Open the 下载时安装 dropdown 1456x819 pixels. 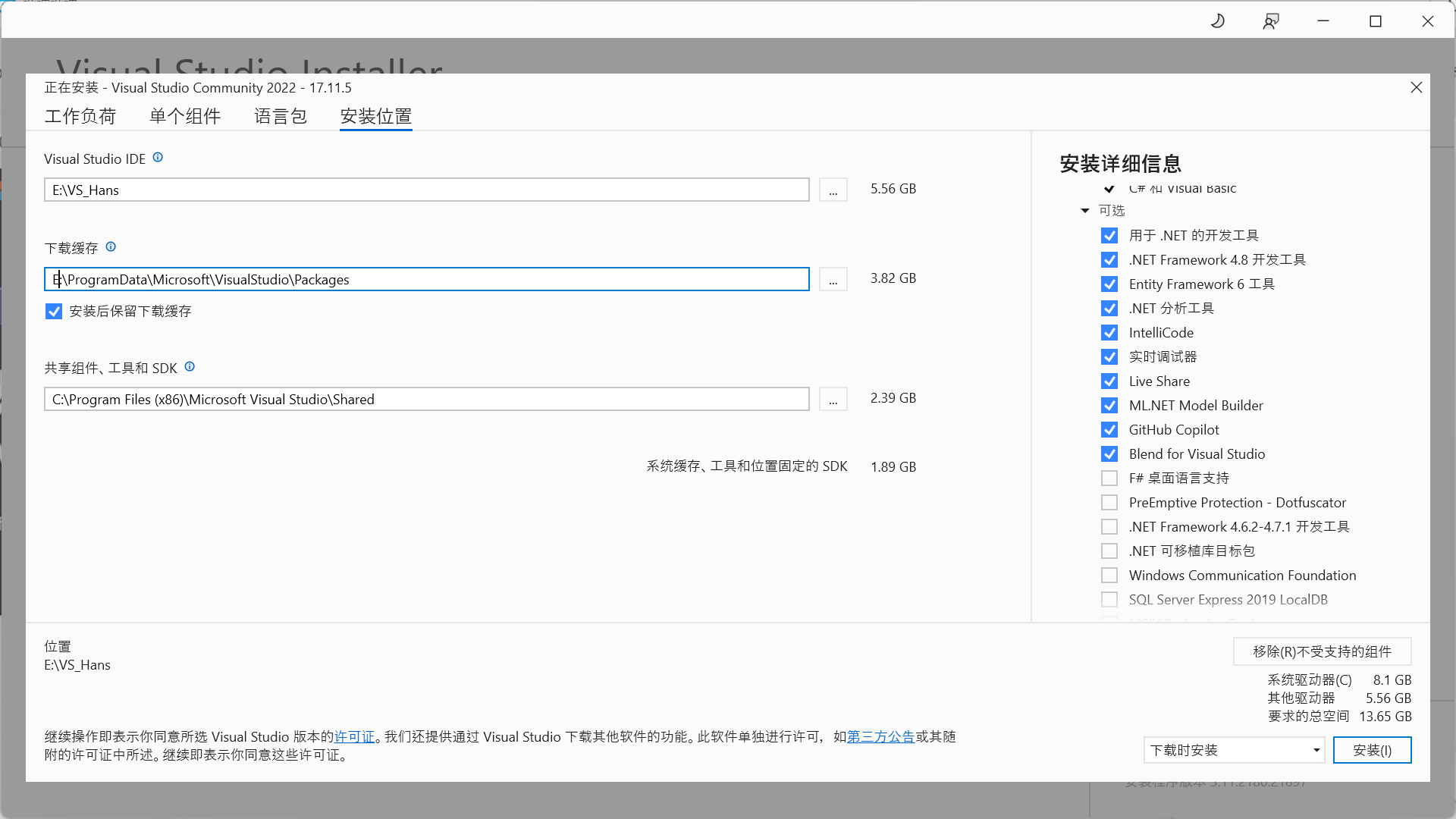click(x=1234, y=750)
